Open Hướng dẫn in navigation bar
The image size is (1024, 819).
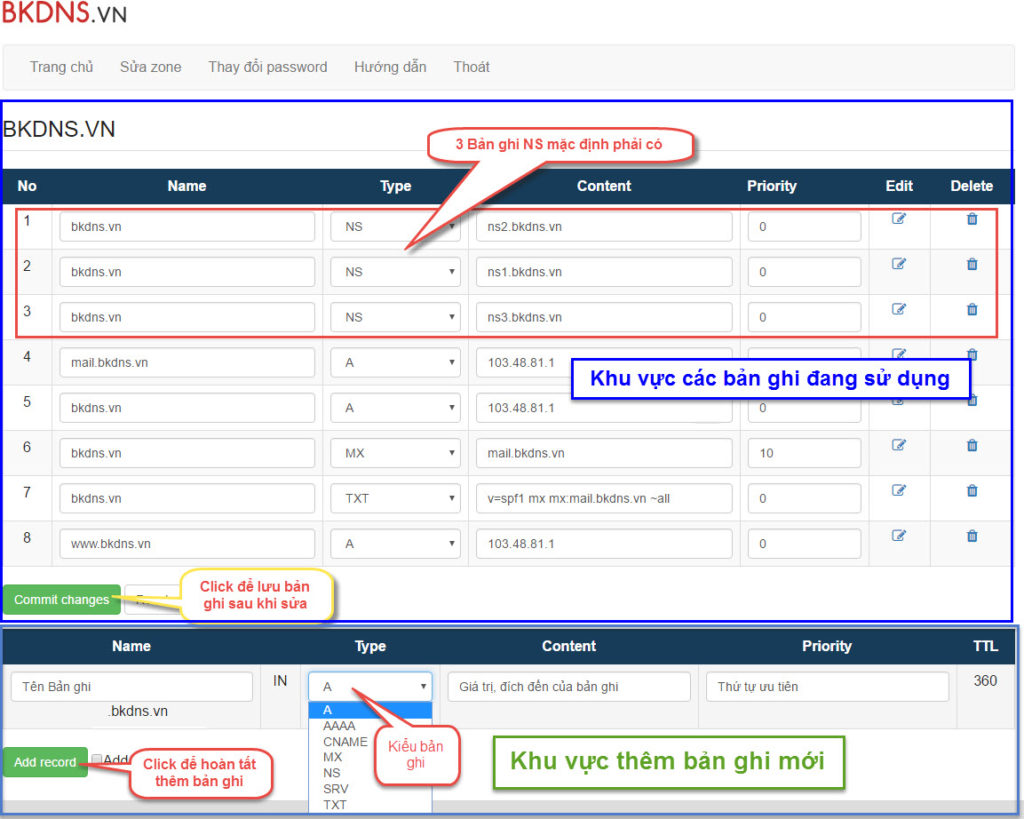click(x=390, y=67)
